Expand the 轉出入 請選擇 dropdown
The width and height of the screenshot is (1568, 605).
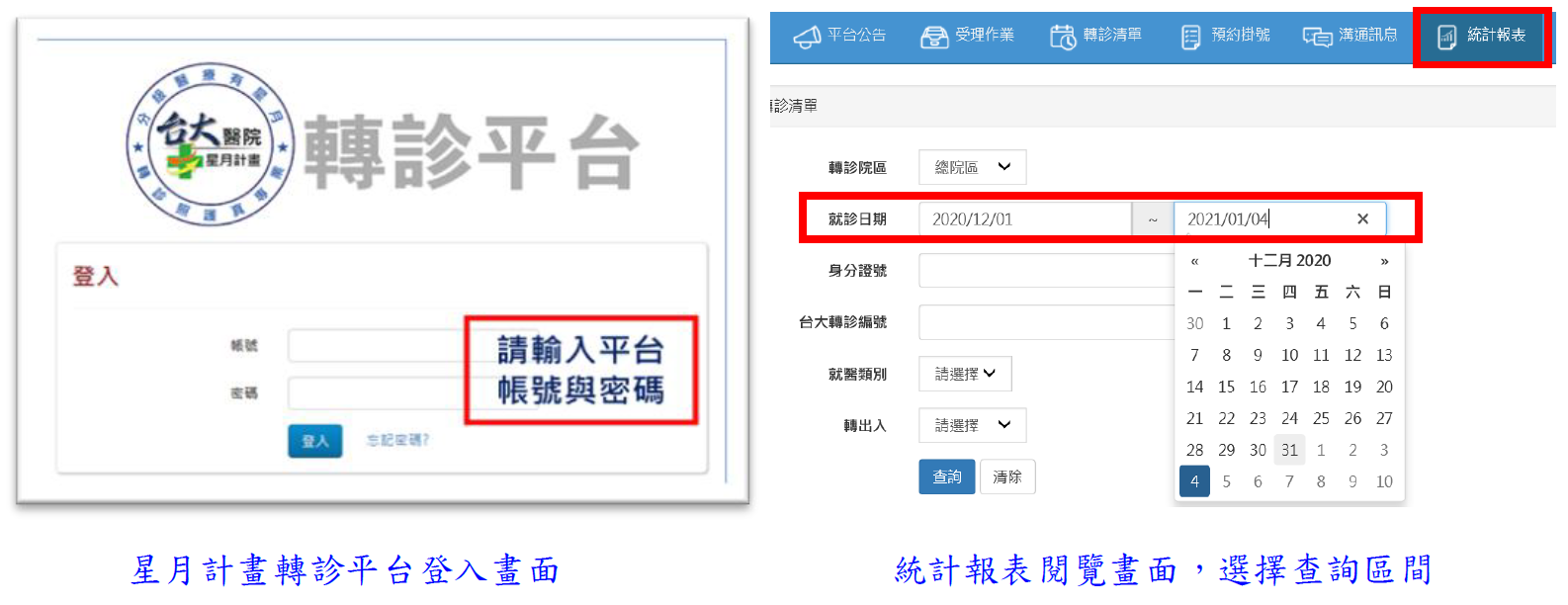pos(973,425)
